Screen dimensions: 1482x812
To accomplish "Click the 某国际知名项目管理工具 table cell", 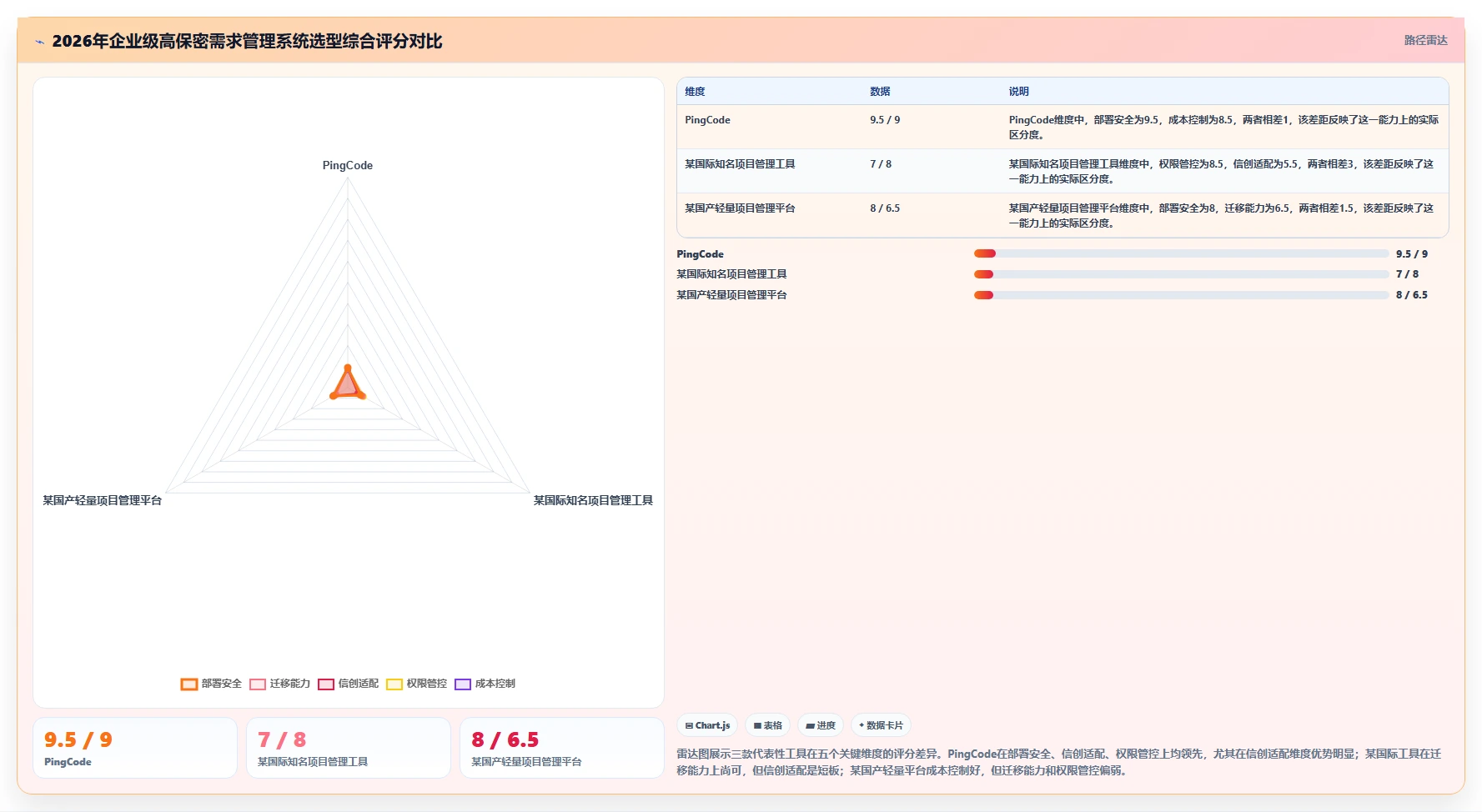I will tap(740, 164).
